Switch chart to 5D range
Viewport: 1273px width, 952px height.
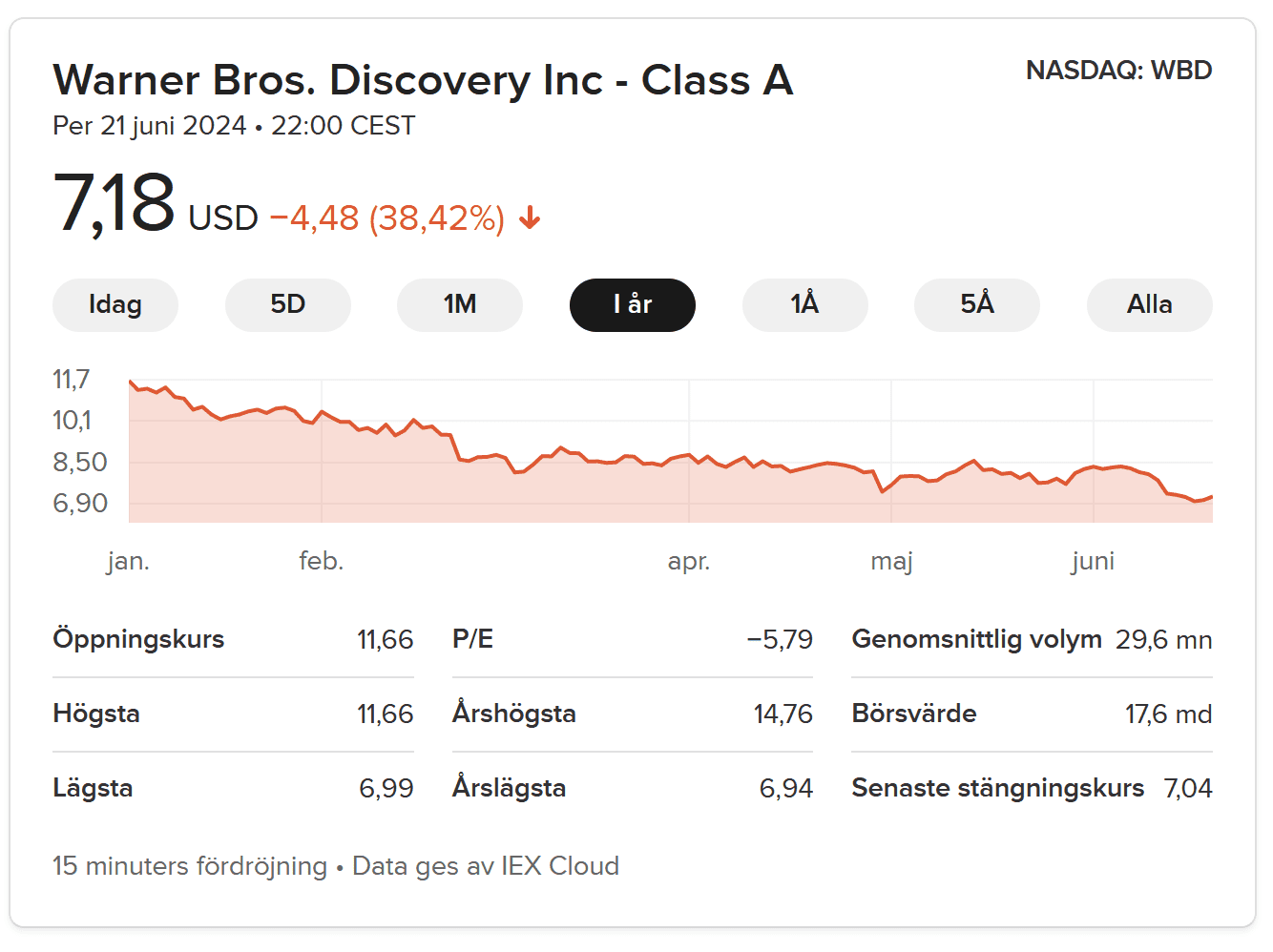(287, 305)
